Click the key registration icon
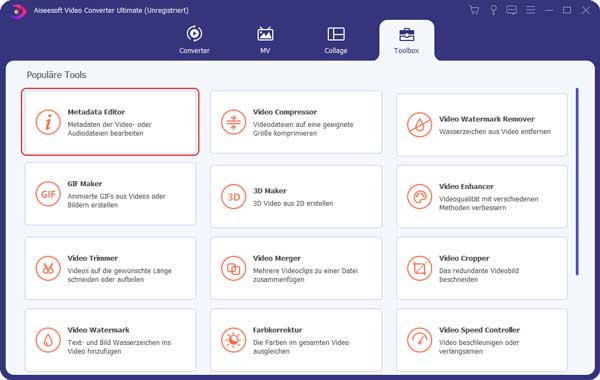This screenshot has width=600, height=380. click(x=493, y=10)
